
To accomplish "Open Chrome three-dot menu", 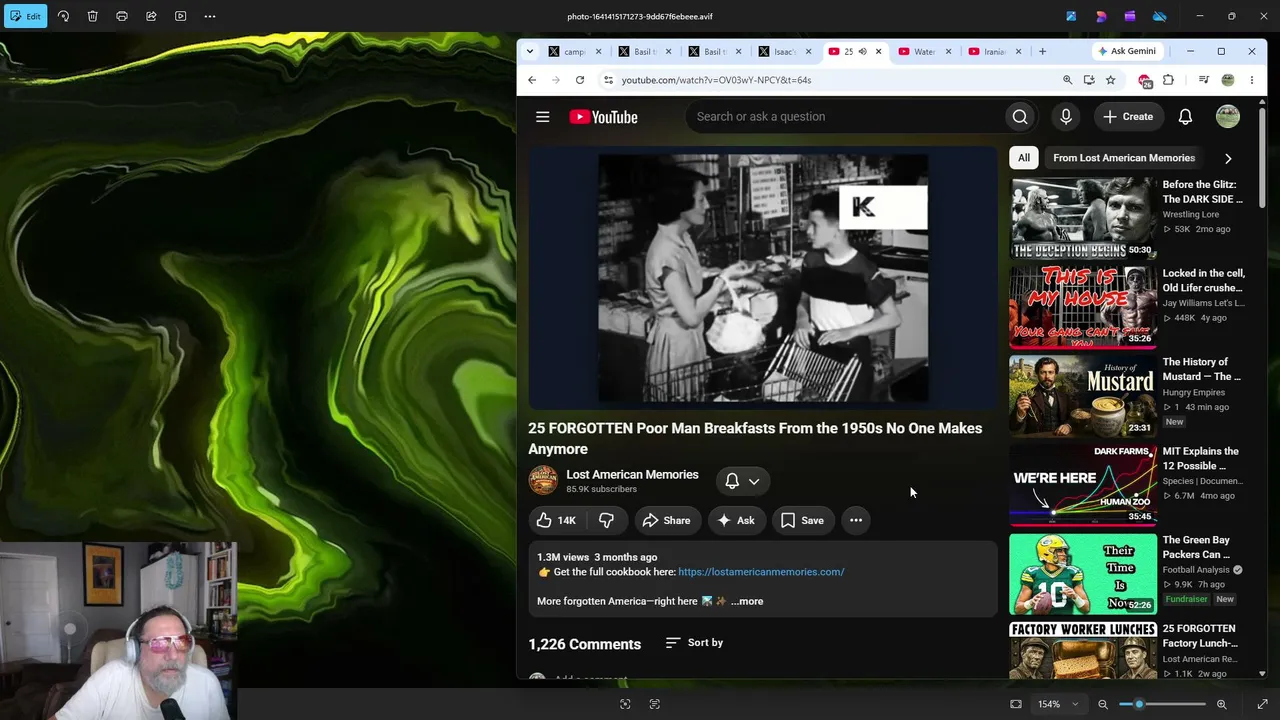I will point(1251,80).
